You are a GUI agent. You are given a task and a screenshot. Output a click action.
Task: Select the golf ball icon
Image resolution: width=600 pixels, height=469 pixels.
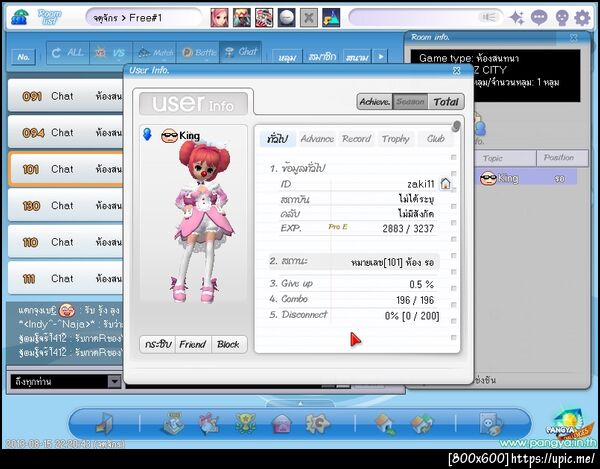coord(286,17)
